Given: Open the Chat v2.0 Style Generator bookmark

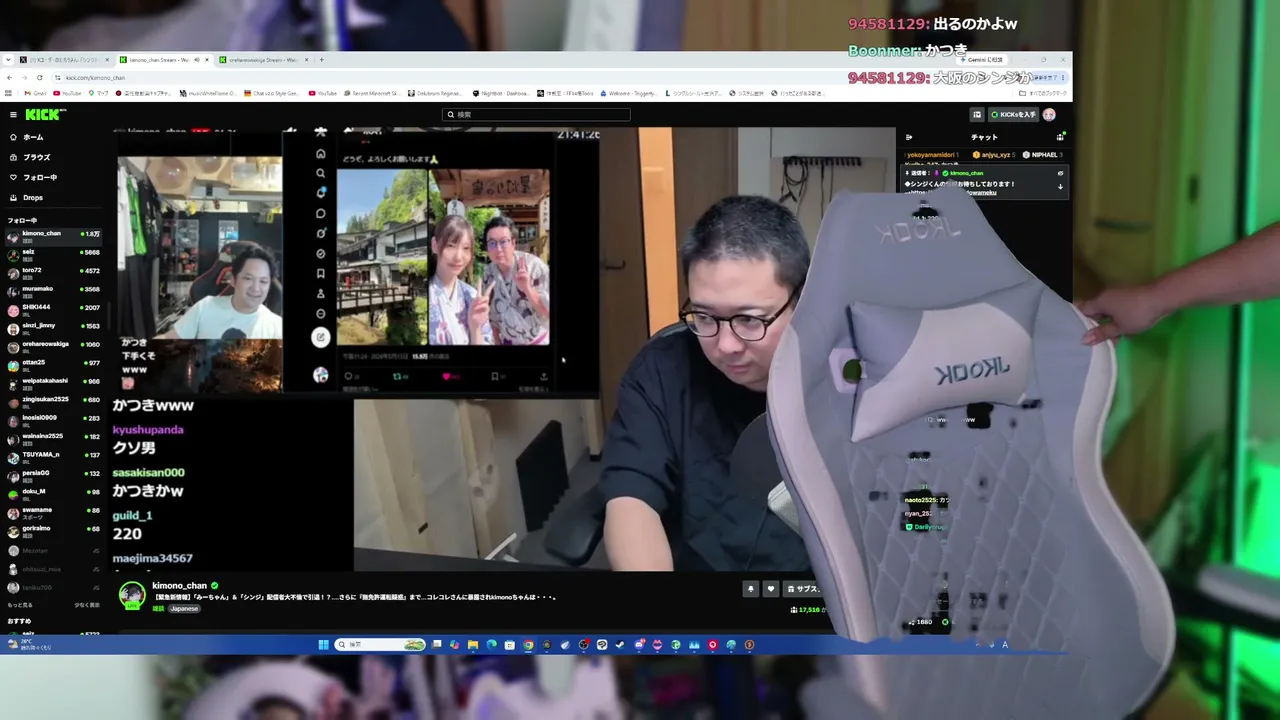Looking at the screenshot, I should pos(271,93).
